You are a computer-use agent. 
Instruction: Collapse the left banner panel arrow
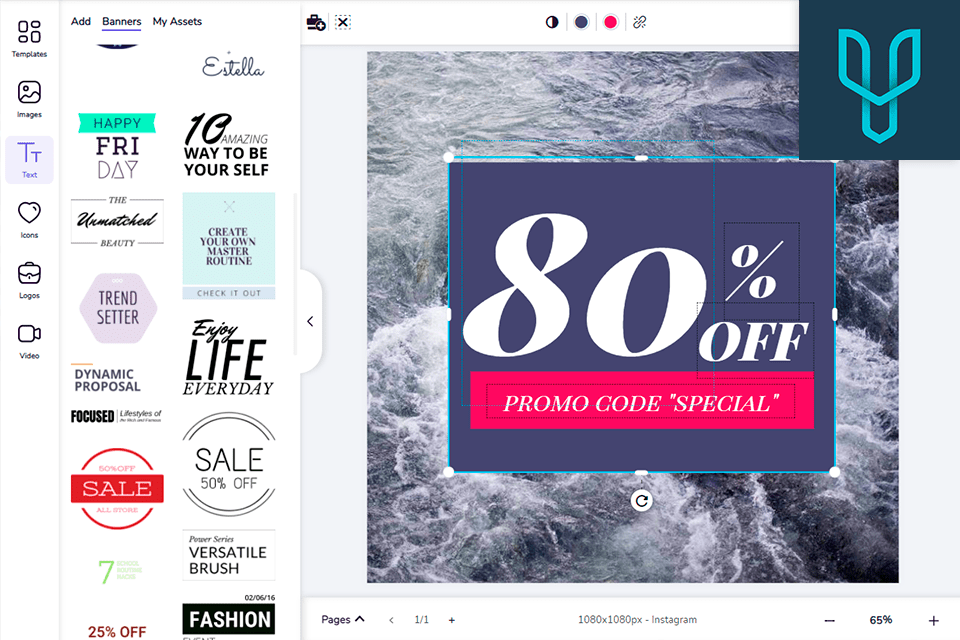tap(310, 321)
